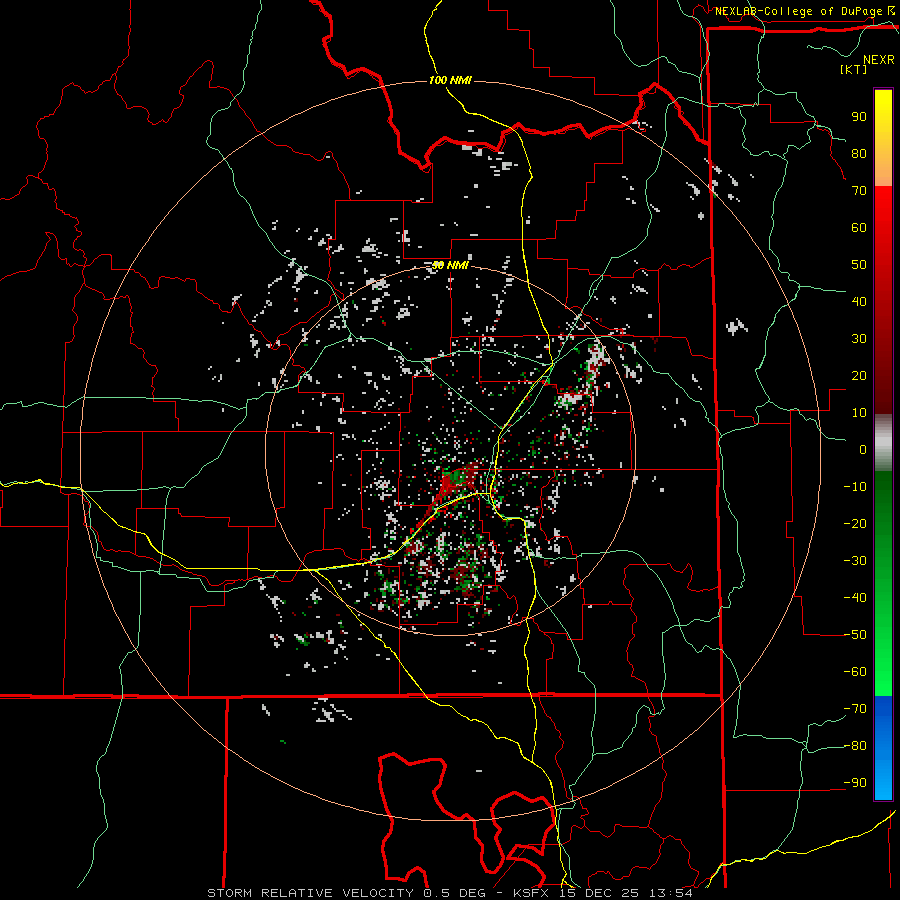Image resolution: width=900 pixels, height=900 pixels.
Task: Click the positive 10 scale value
Action: coord(859,413)
